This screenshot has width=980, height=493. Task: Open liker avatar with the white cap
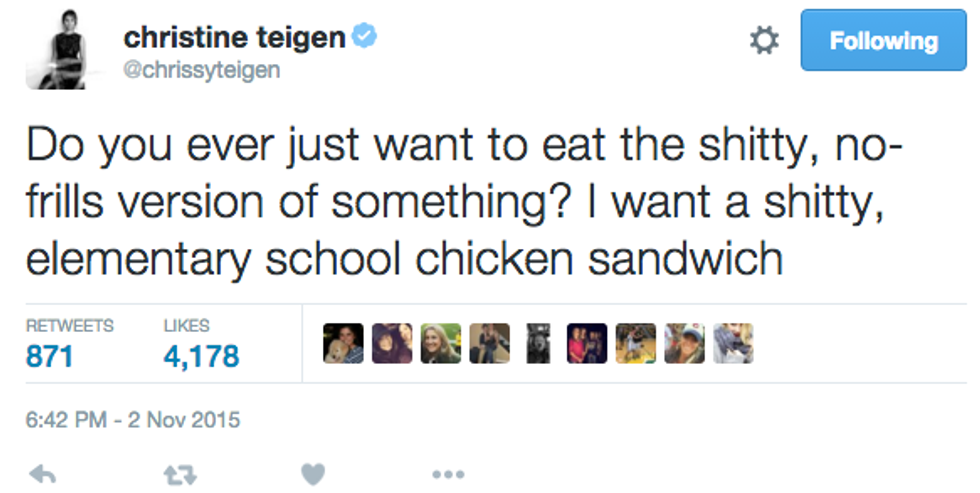(x=684, y=343)
